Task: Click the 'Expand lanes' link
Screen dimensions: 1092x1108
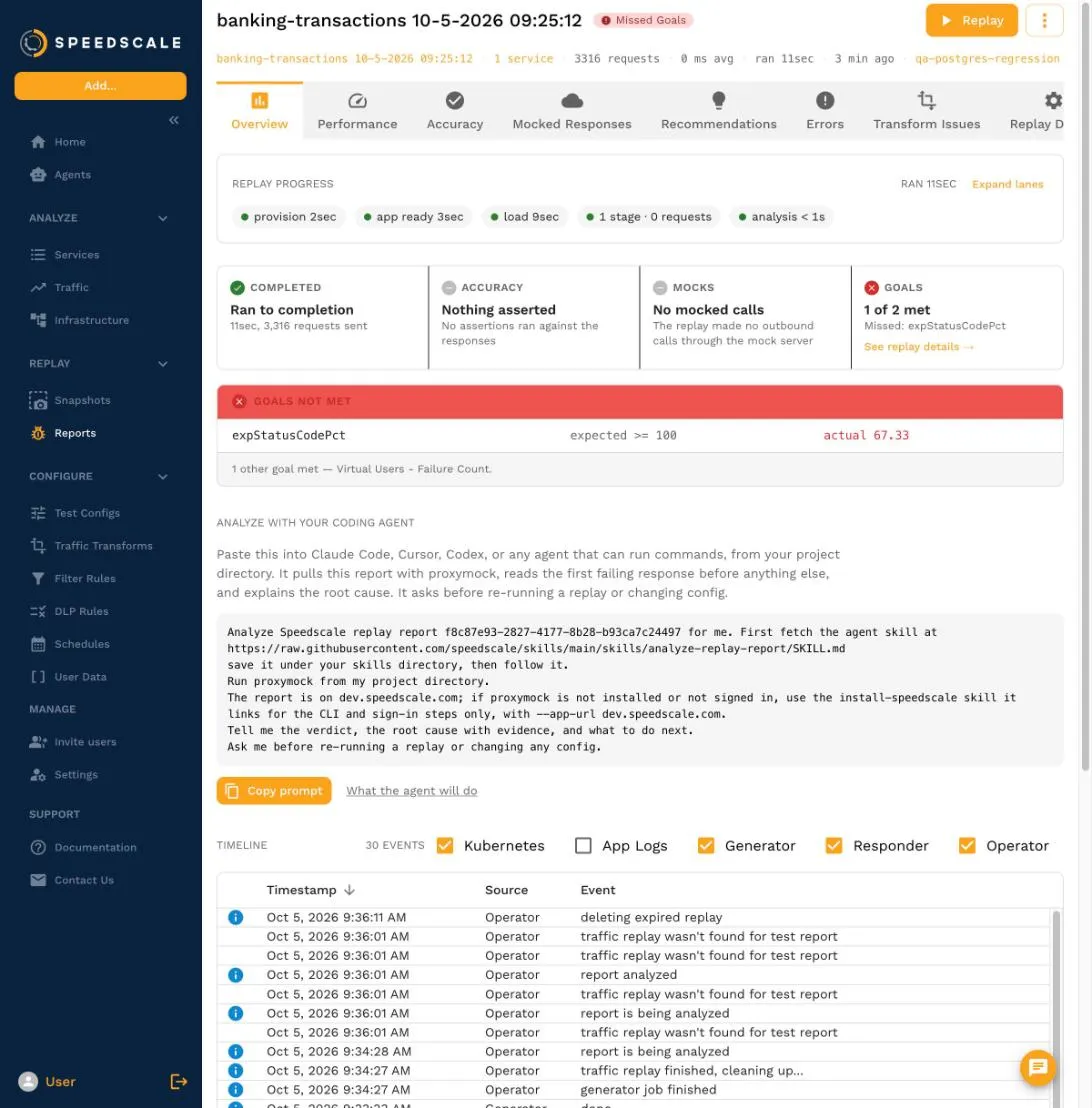Action: (1007, 184)
